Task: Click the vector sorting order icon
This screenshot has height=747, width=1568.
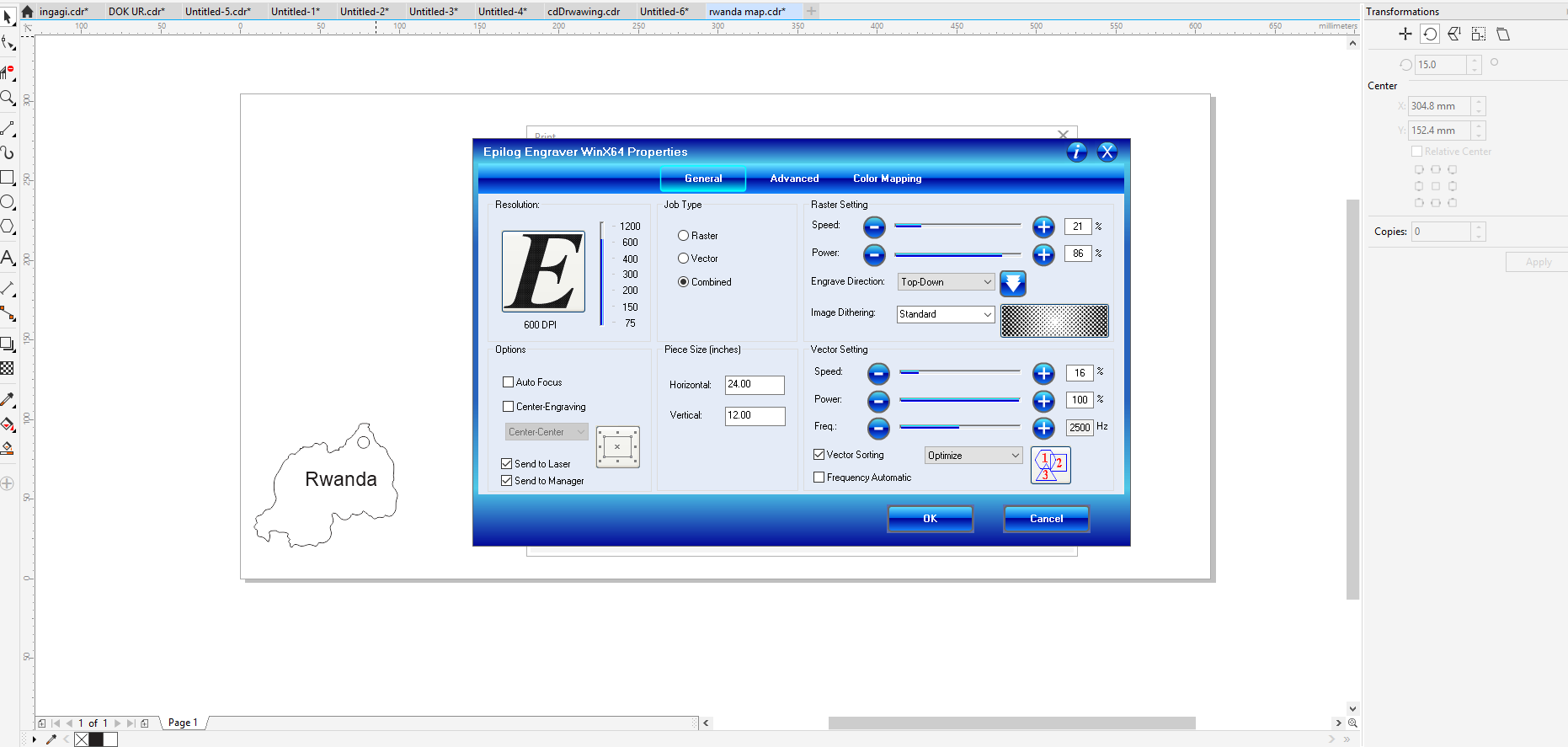Action: pos(1050,465)
